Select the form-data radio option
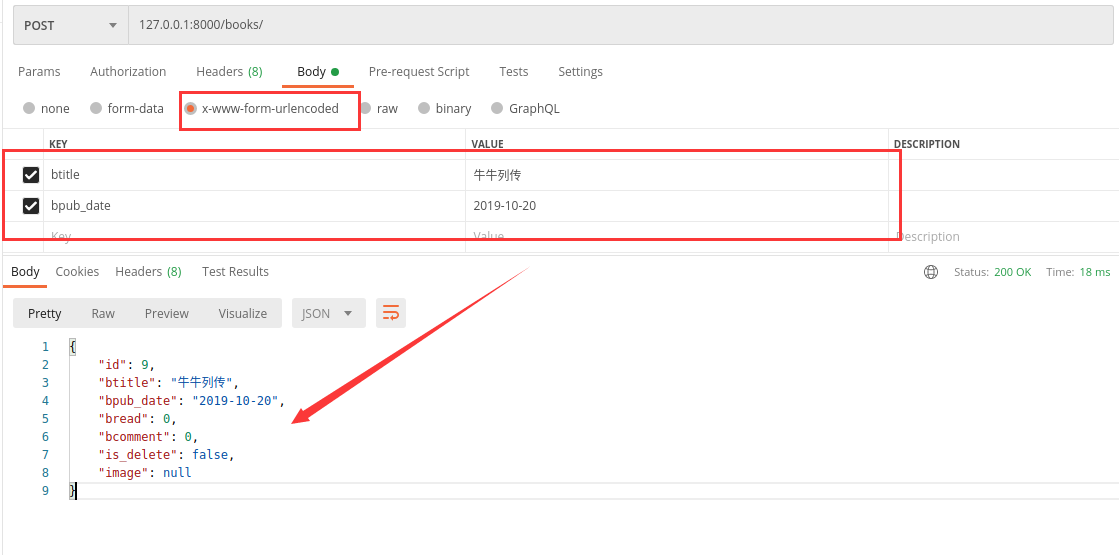Screen dimensions: 1119x555 click(96, 108)
